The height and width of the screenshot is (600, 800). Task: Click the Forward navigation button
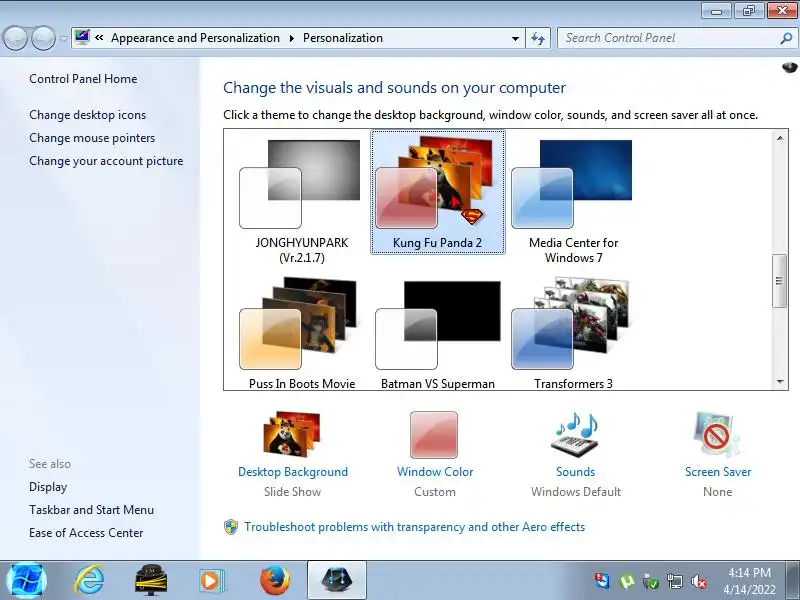[43, 38]
